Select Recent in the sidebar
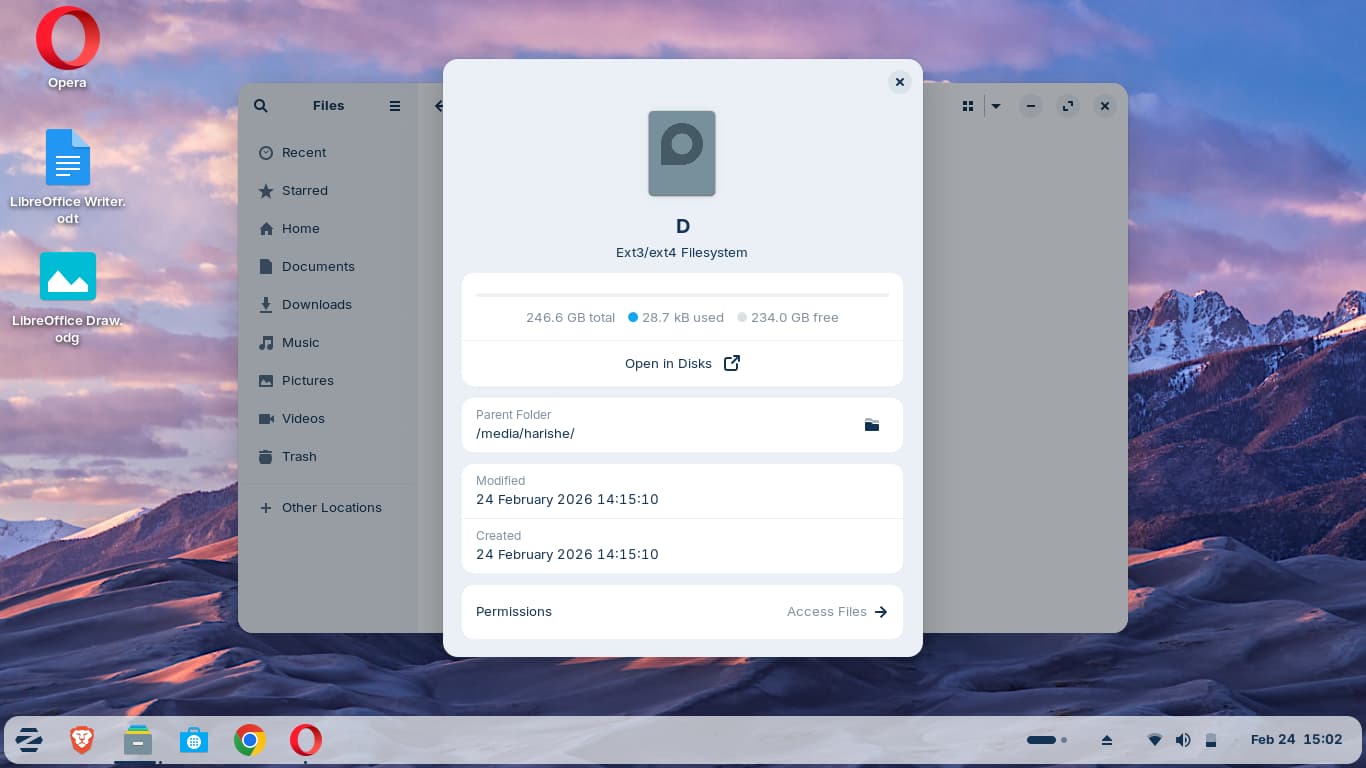This screenshot has height=768, width=1366. [x=304, y=153]
